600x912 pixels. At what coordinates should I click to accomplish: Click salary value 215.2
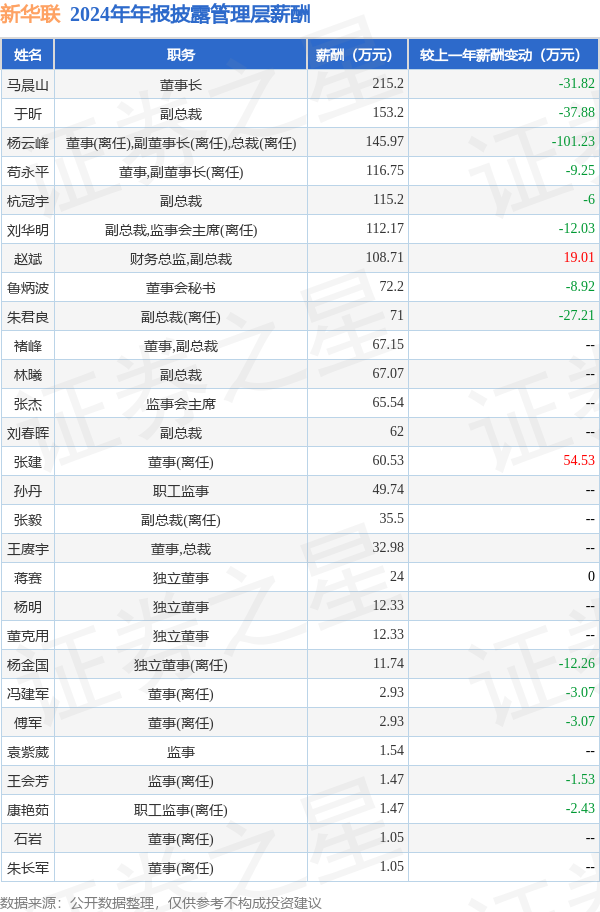click(x=388, y=83)
